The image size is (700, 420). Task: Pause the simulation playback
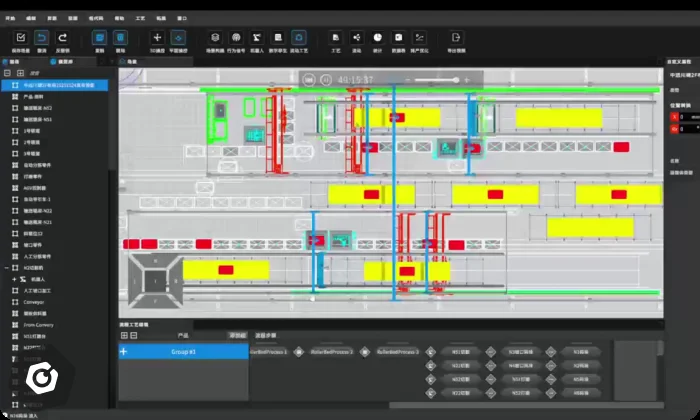click(326, 80)
